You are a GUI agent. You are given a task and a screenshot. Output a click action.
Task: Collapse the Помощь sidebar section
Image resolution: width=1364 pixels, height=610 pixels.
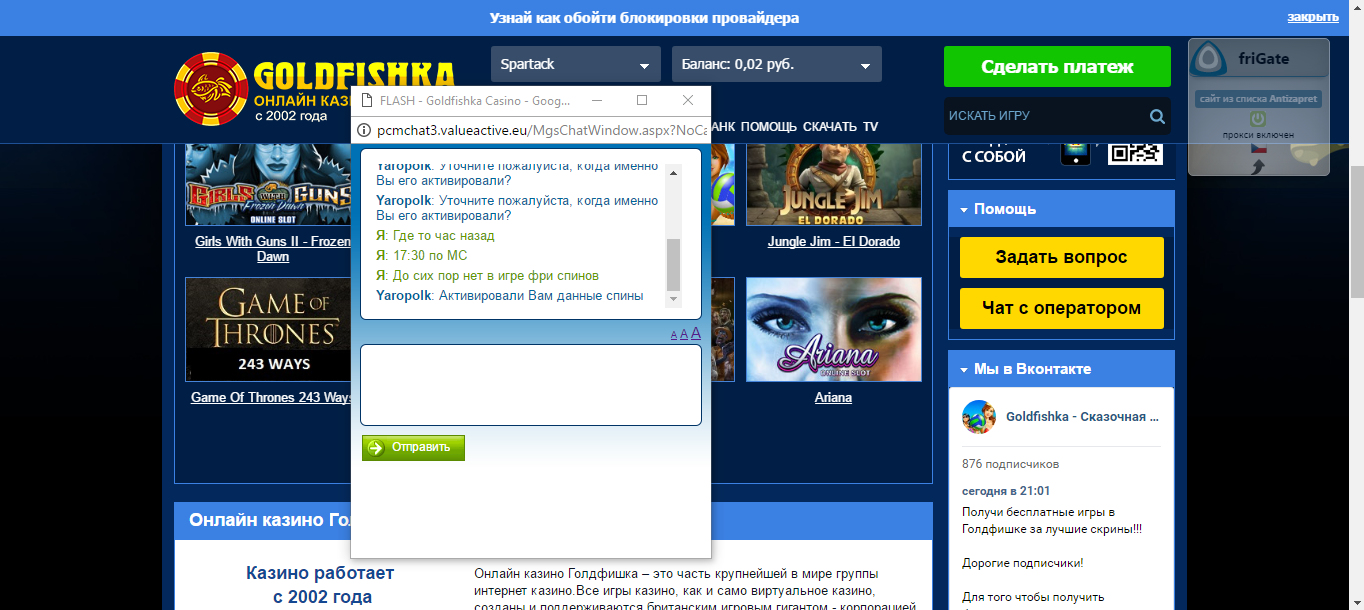point(1061,209)
